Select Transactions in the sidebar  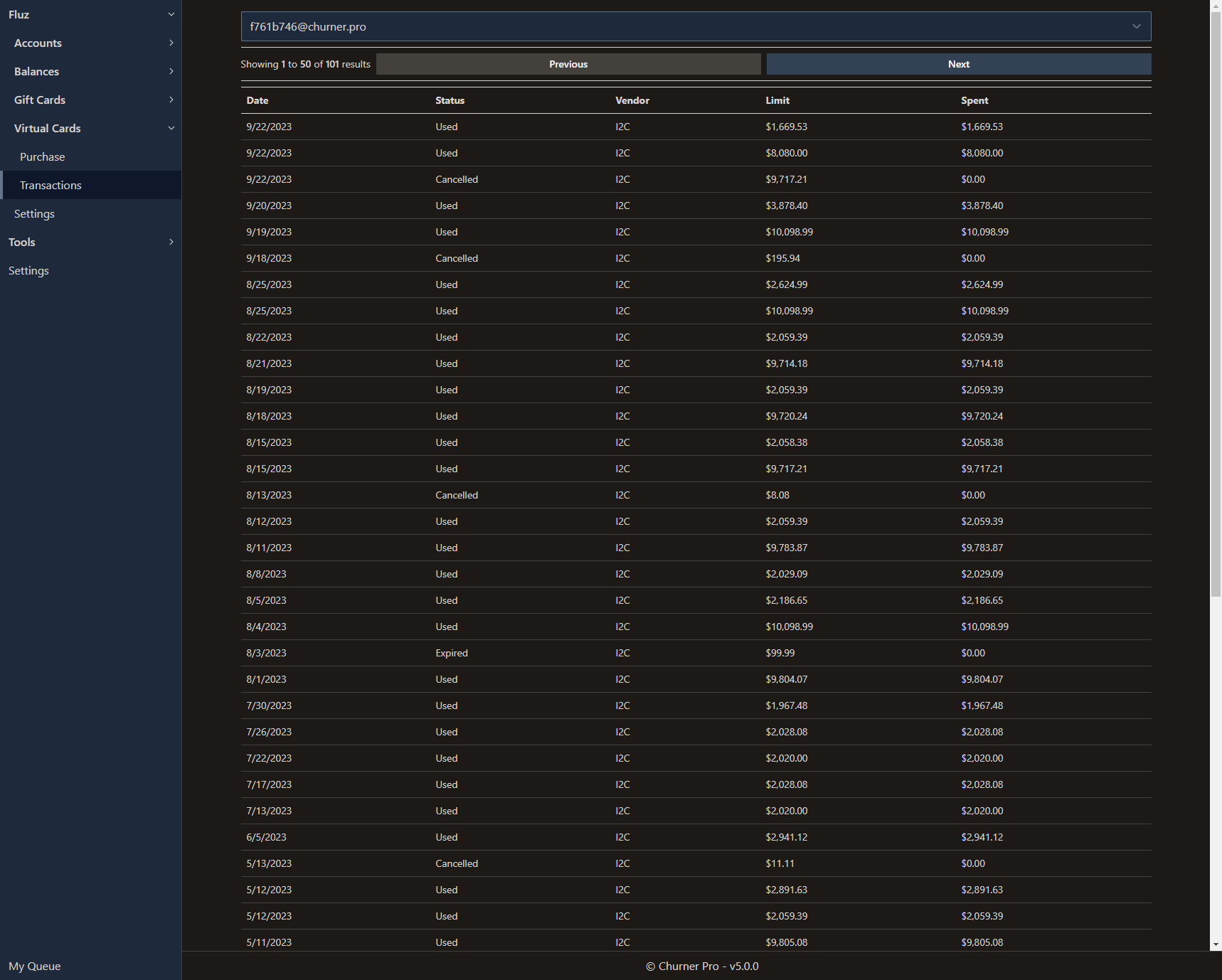click(x=51, y=185)
